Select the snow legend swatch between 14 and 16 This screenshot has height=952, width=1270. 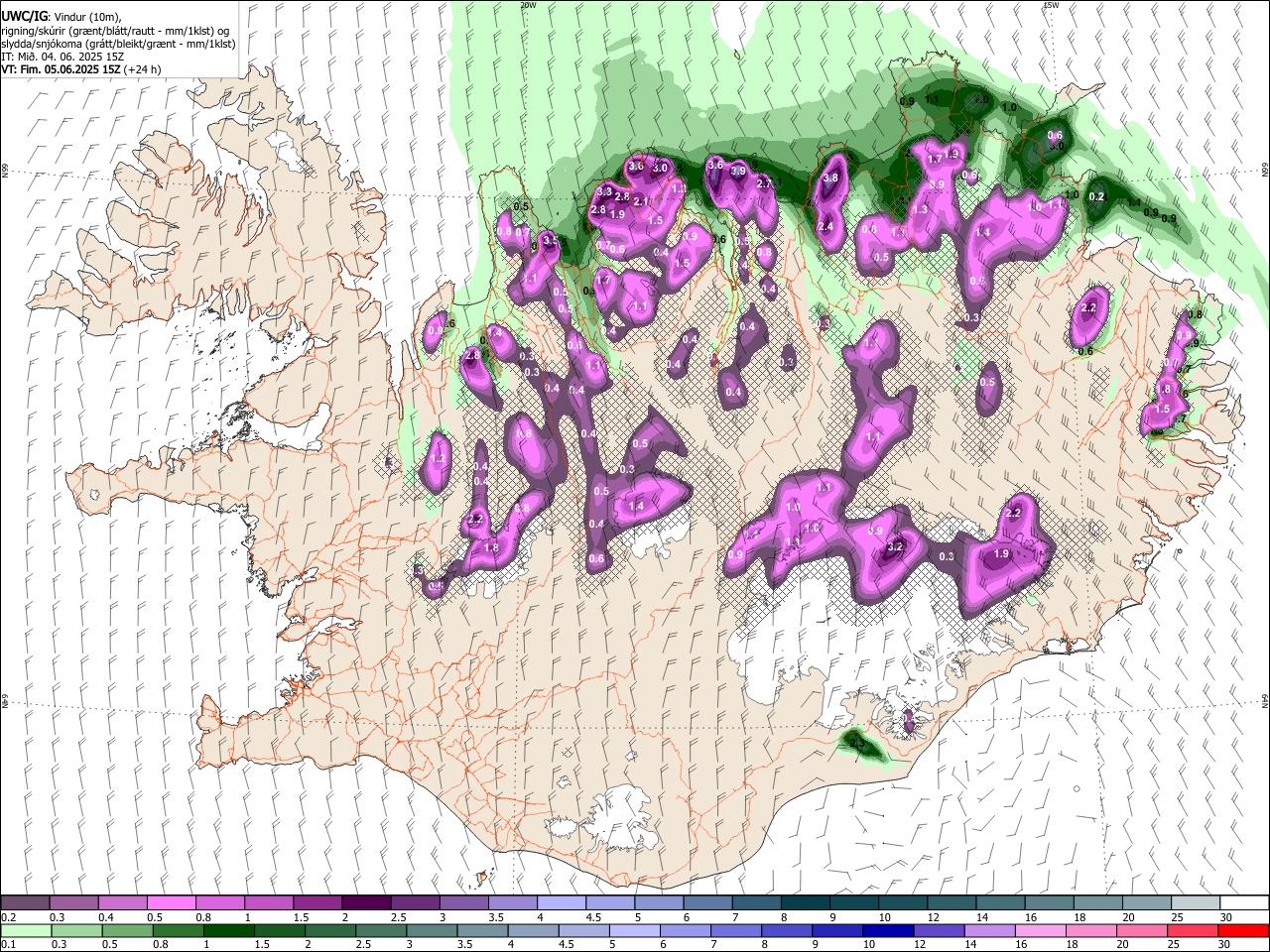(1000, 902)
